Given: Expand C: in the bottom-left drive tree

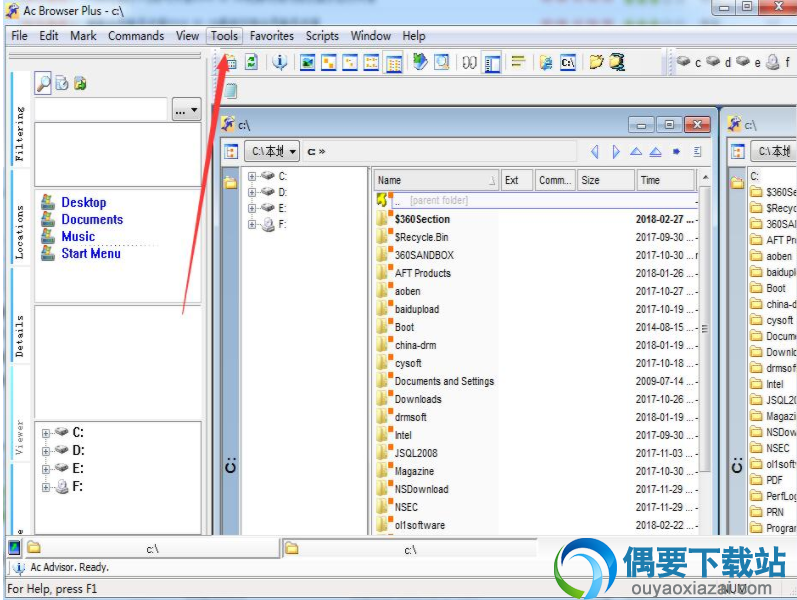Looking at the screenshot, I should [46, 433].
